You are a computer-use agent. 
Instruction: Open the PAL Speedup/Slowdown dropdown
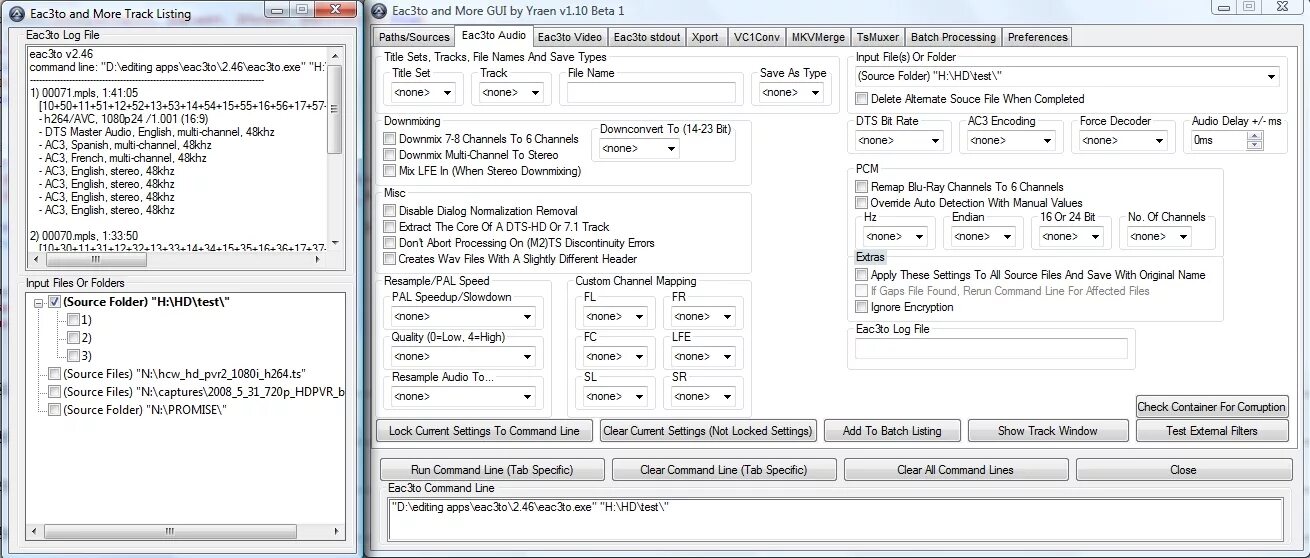click(x=463, y=316)
